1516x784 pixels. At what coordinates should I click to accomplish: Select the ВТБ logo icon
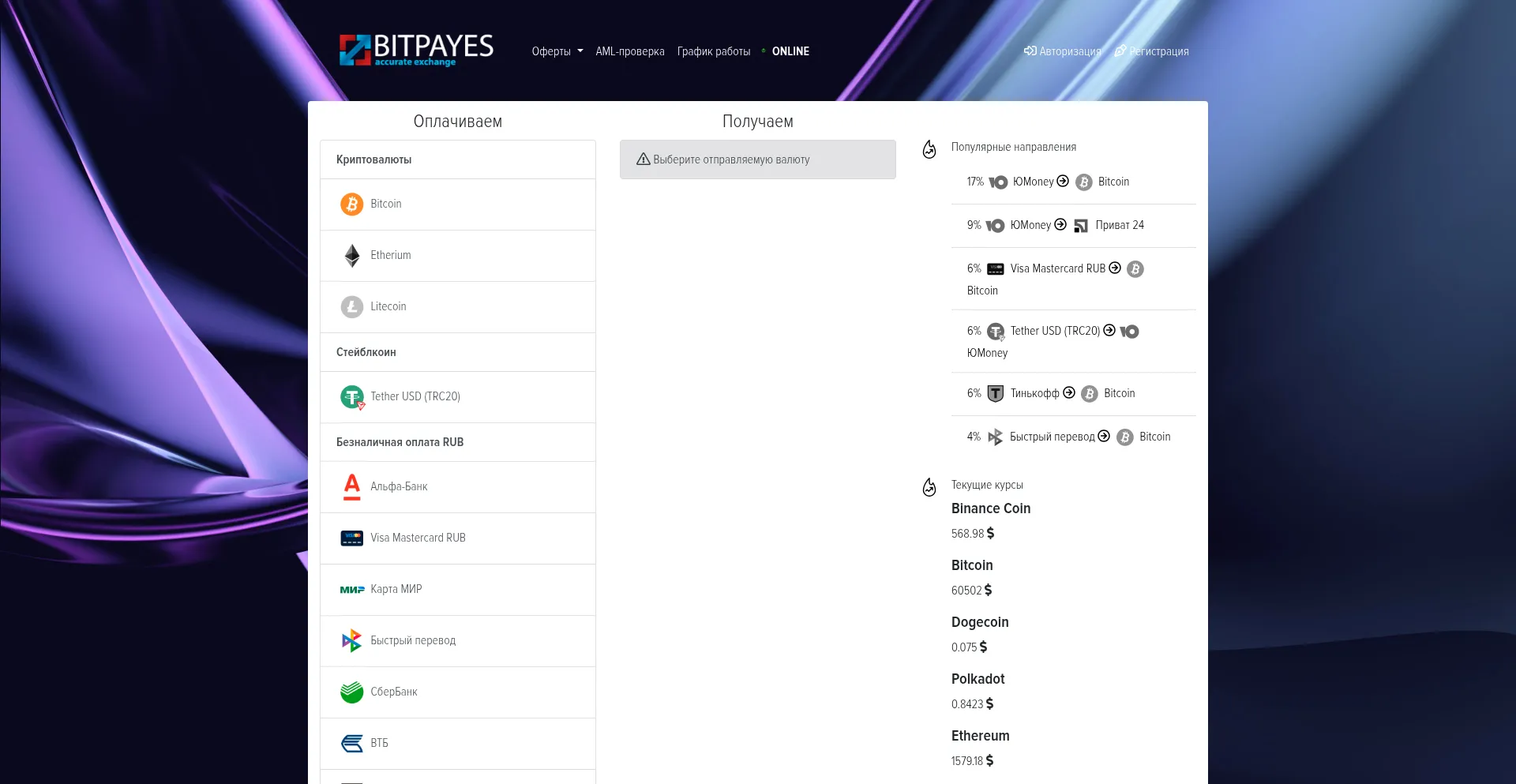click(x=352, y=744)
